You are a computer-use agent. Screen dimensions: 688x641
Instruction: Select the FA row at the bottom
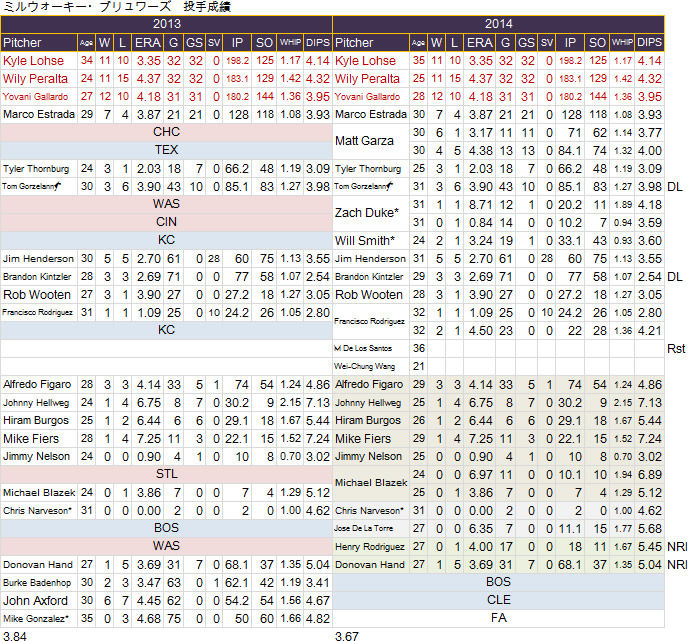tap(498, 618)
